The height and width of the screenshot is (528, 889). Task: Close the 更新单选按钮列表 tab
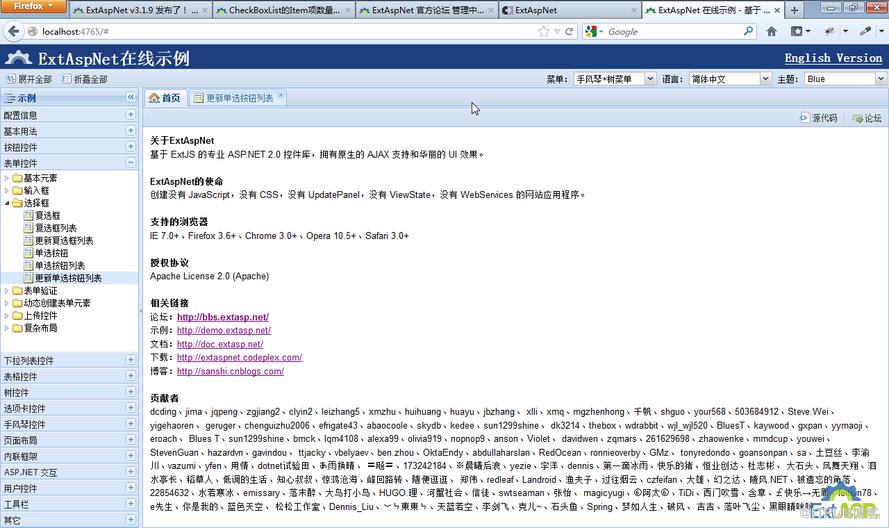pyautogui.click(x=281, y=95)
